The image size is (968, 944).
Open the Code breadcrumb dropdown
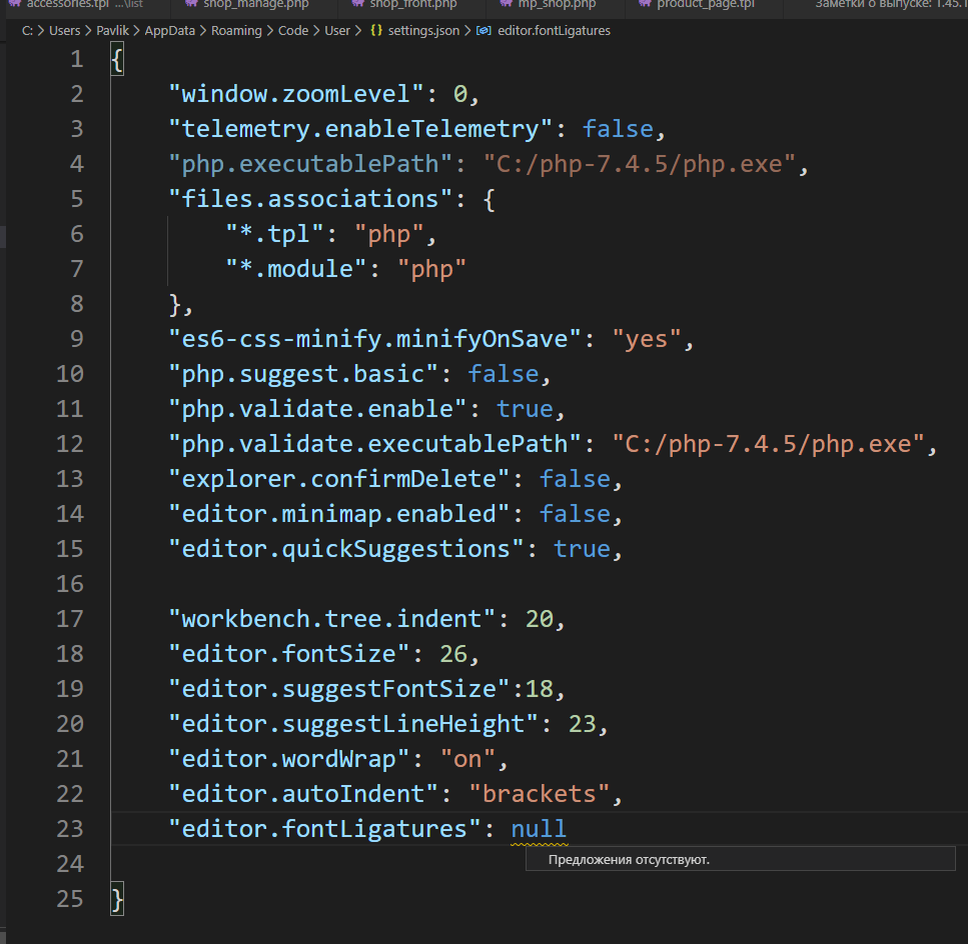coord(293,30)
